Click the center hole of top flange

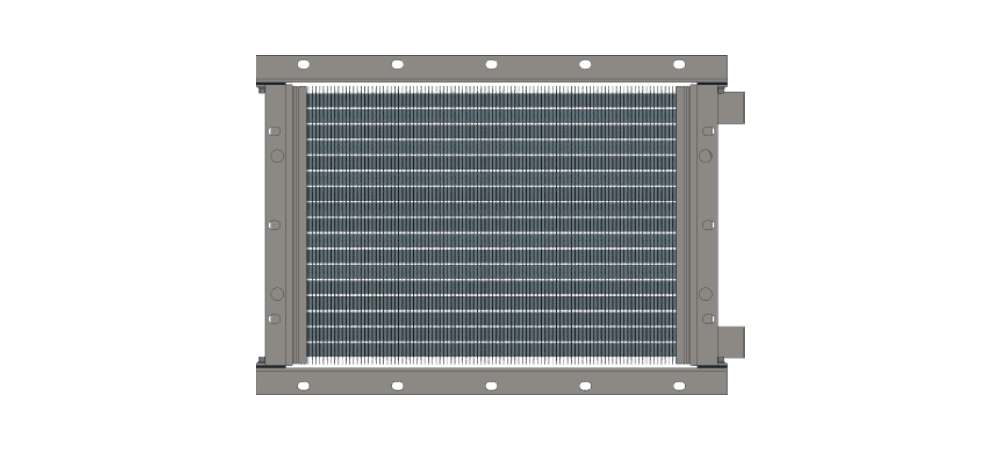[x=491, y=64]
